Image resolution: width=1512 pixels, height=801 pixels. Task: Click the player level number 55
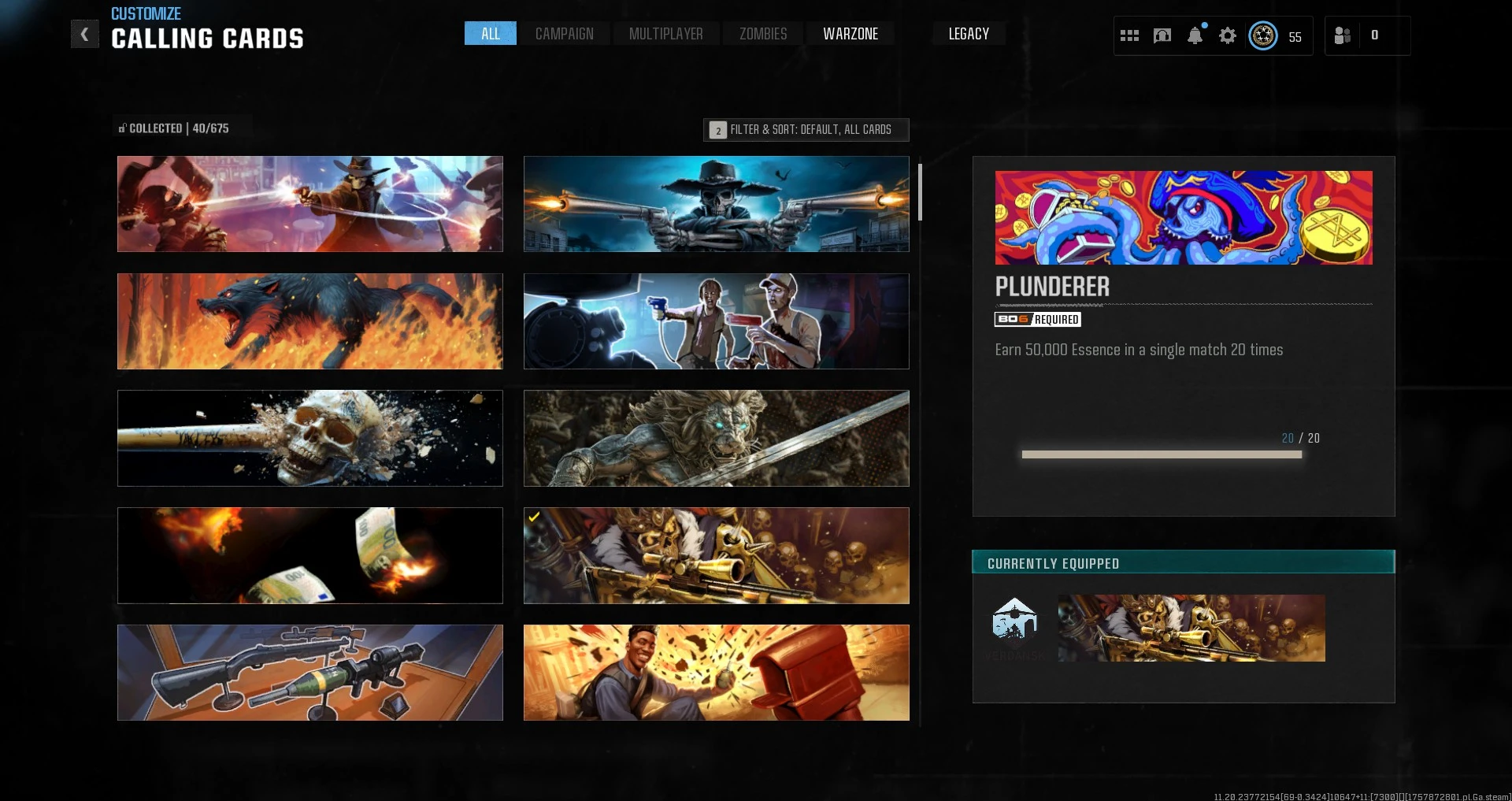[x=1295, y=37]
